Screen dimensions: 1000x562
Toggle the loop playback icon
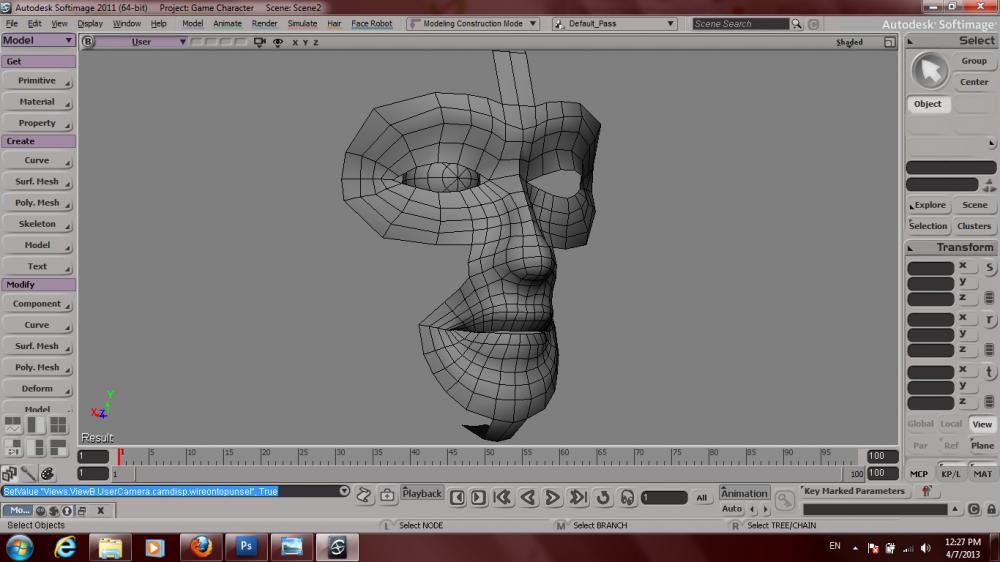(603, 497)
